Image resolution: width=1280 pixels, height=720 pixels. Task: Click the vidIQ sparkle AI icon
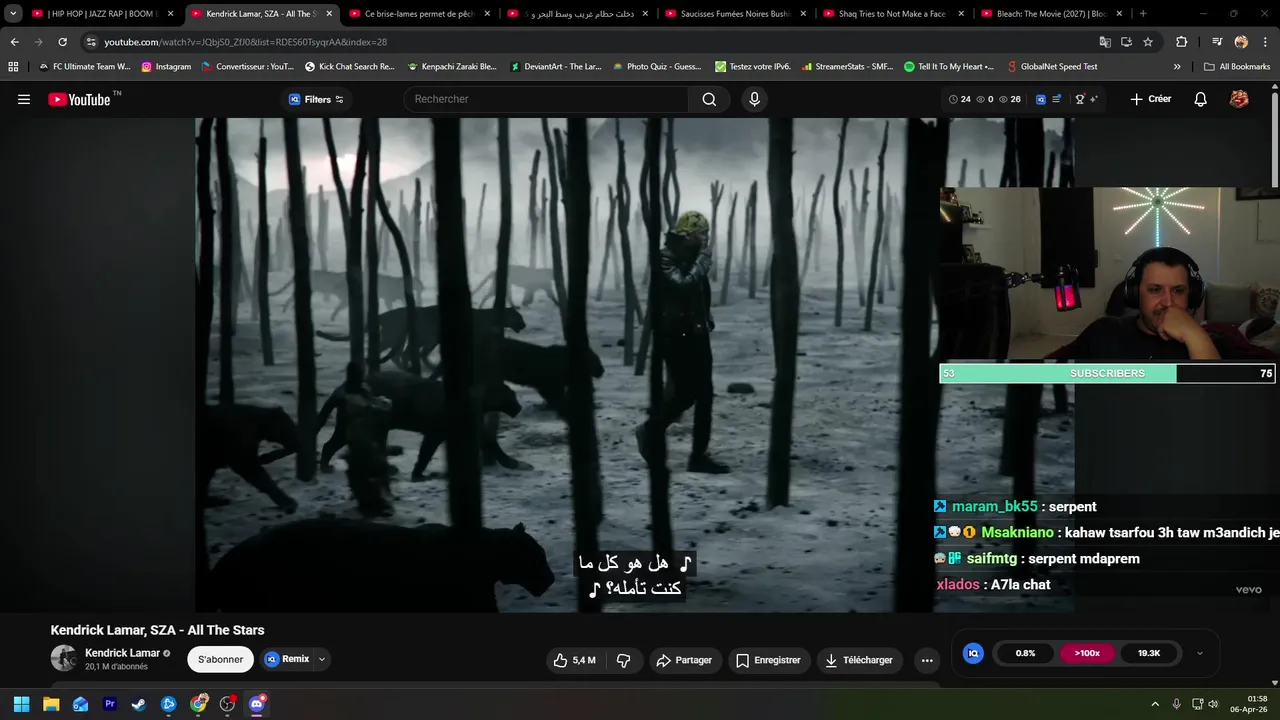tap(1094, 99)
